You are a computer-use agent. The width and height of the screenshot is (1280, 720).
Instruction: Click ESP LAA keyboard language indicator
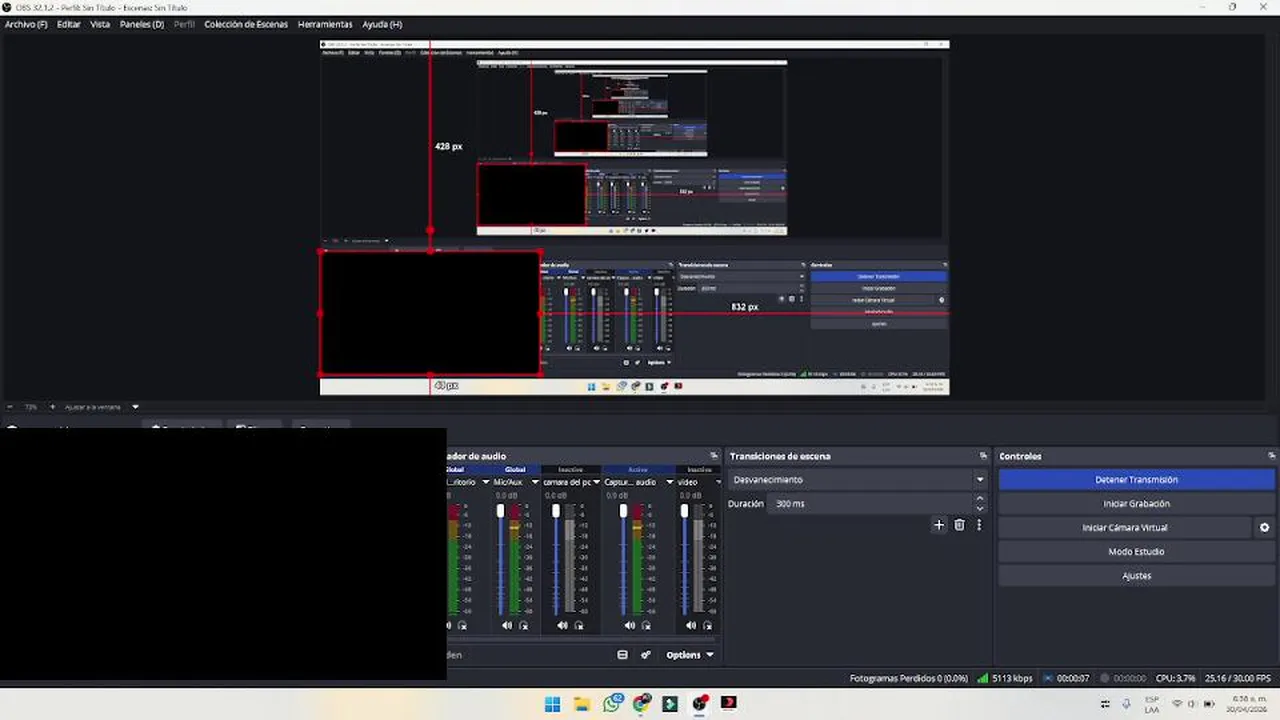tap(1152, 704)
